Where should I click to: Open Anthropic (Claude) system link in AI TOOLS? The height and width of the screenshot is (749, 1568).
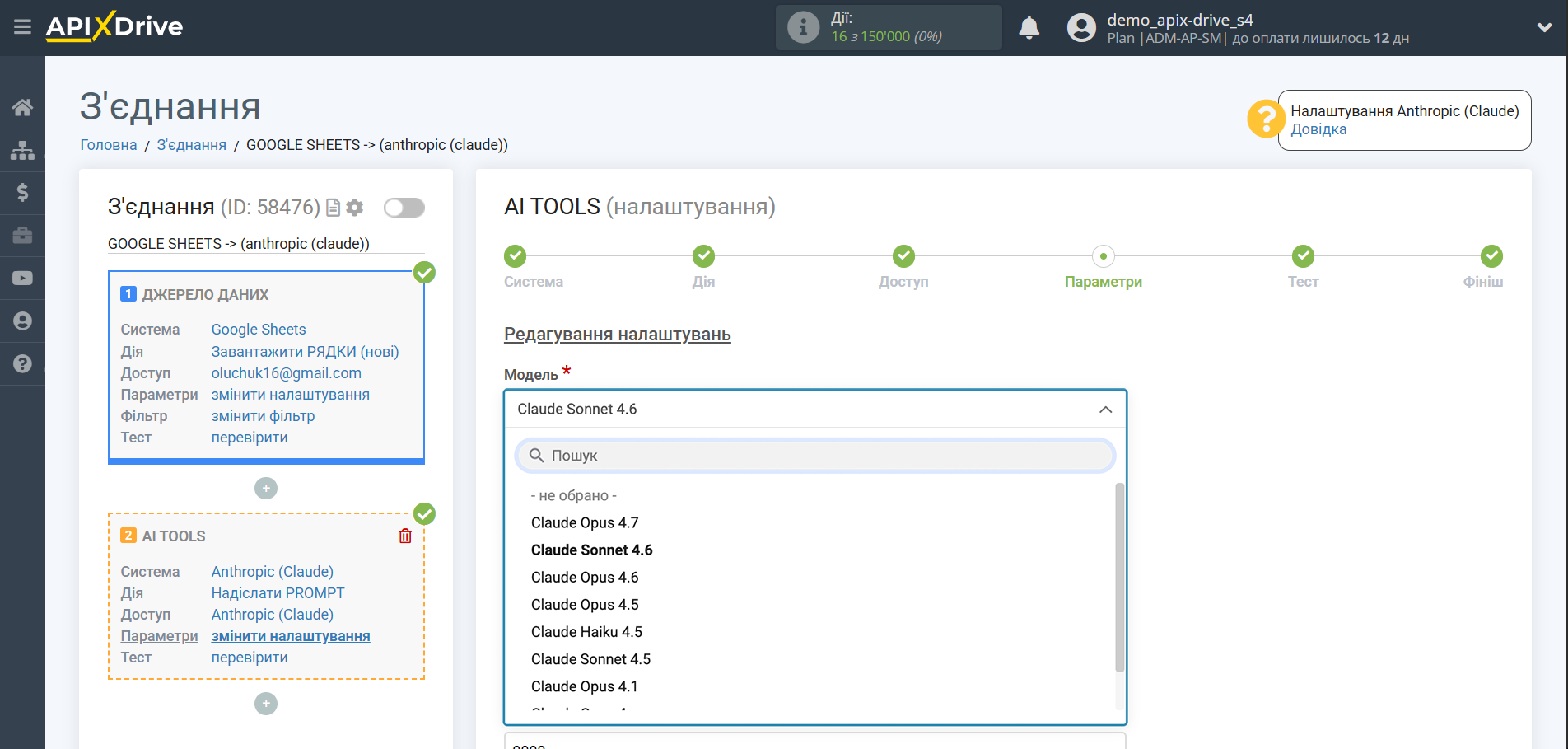coord(272,572)
